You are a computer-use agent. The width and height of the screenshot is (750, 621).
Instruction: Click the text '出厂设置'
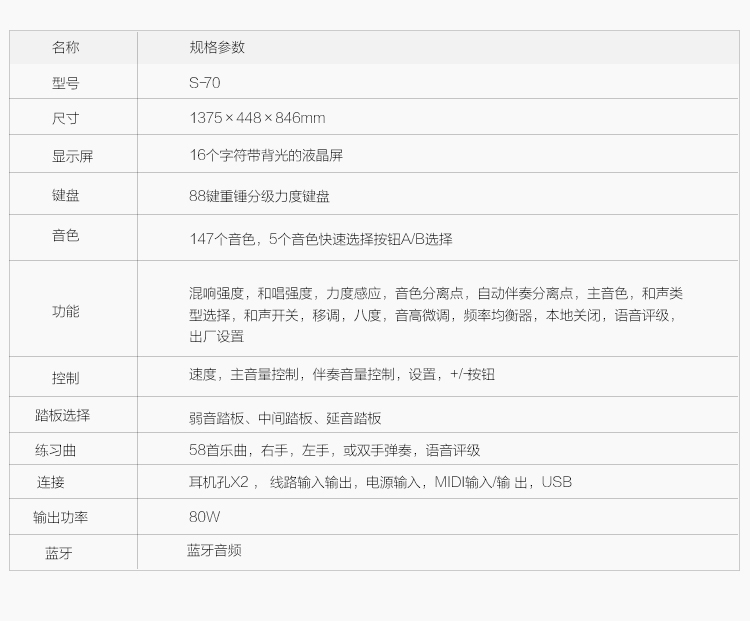pos(217,336)
